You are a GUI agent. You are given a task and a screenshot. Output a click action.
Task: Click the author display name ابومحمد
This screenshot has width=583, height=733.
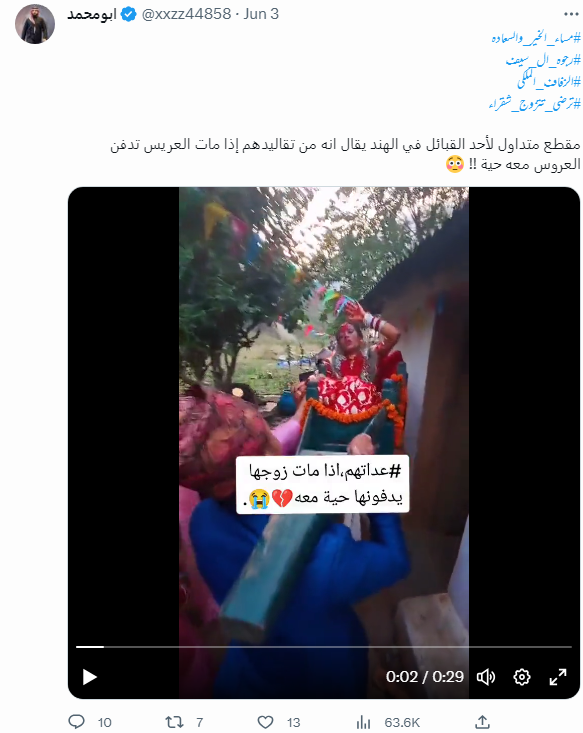point(91,14)
